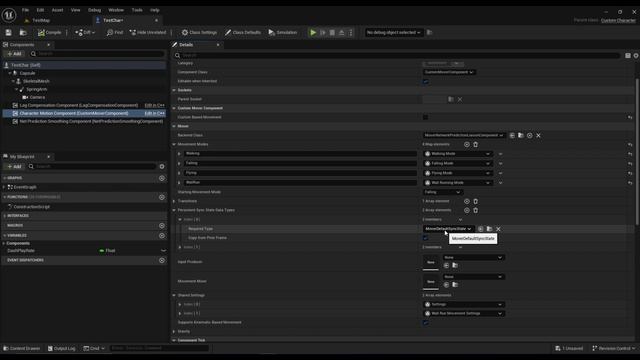
Task: Click the Custom Character parent class link
Action: click(x=618, y=20)
